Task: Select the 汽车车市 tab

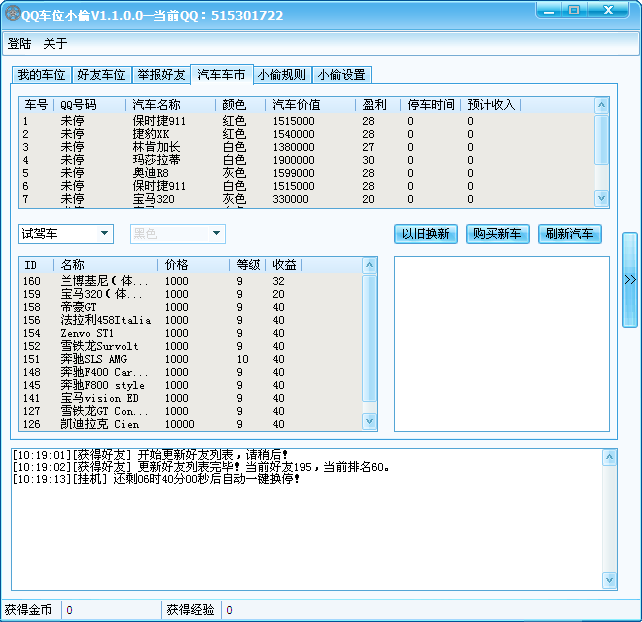Action: point(222,75)
